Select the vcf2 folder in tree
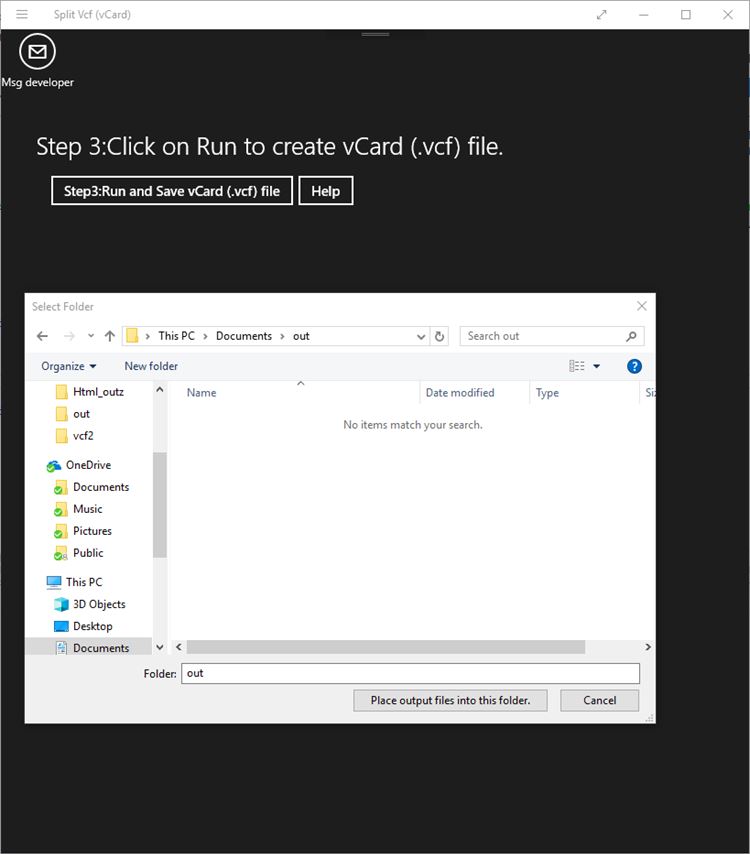Screen dimensions: 750x854 [x=83, y=435]
